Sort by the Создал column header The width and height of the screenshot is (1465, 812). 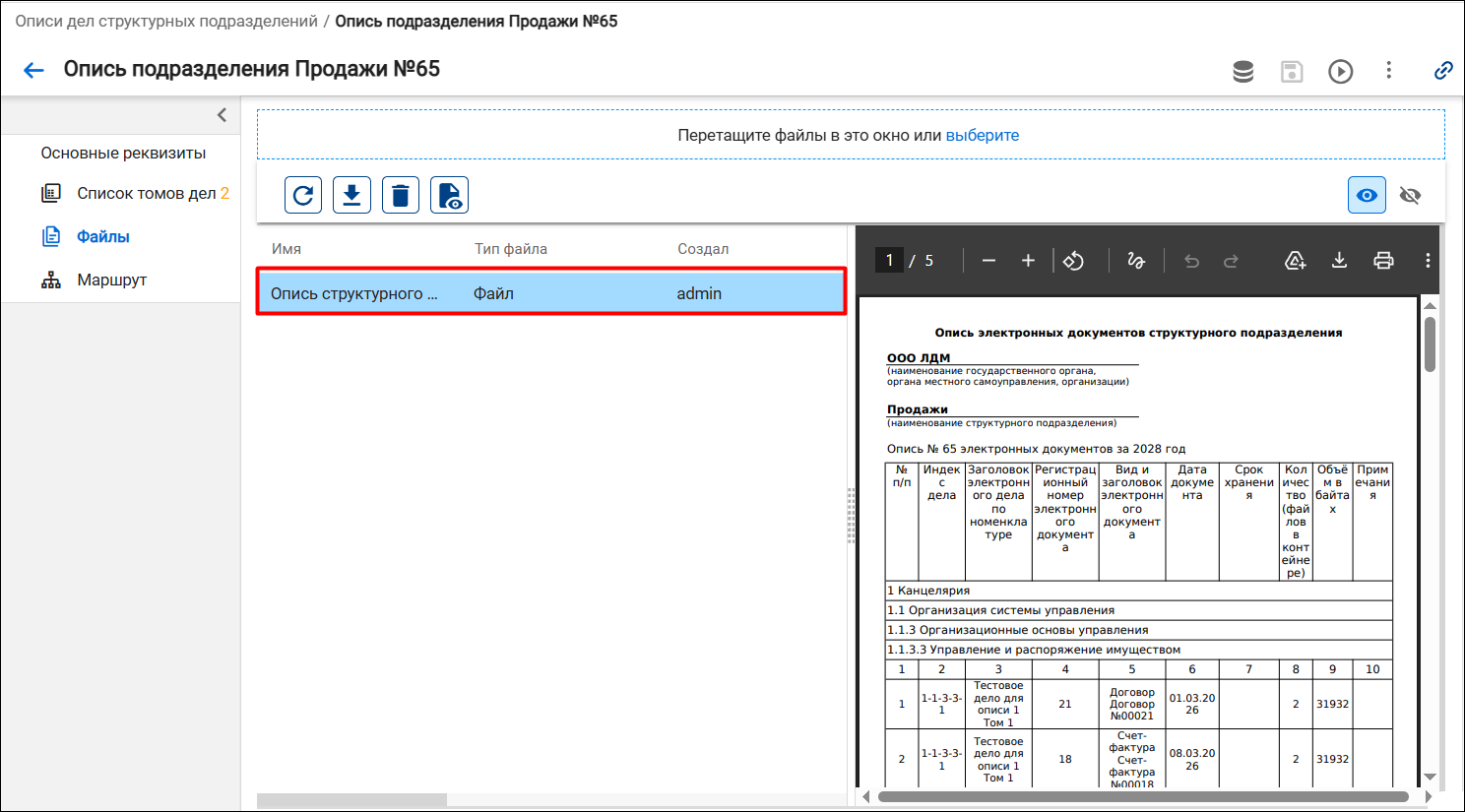[703, 249]
